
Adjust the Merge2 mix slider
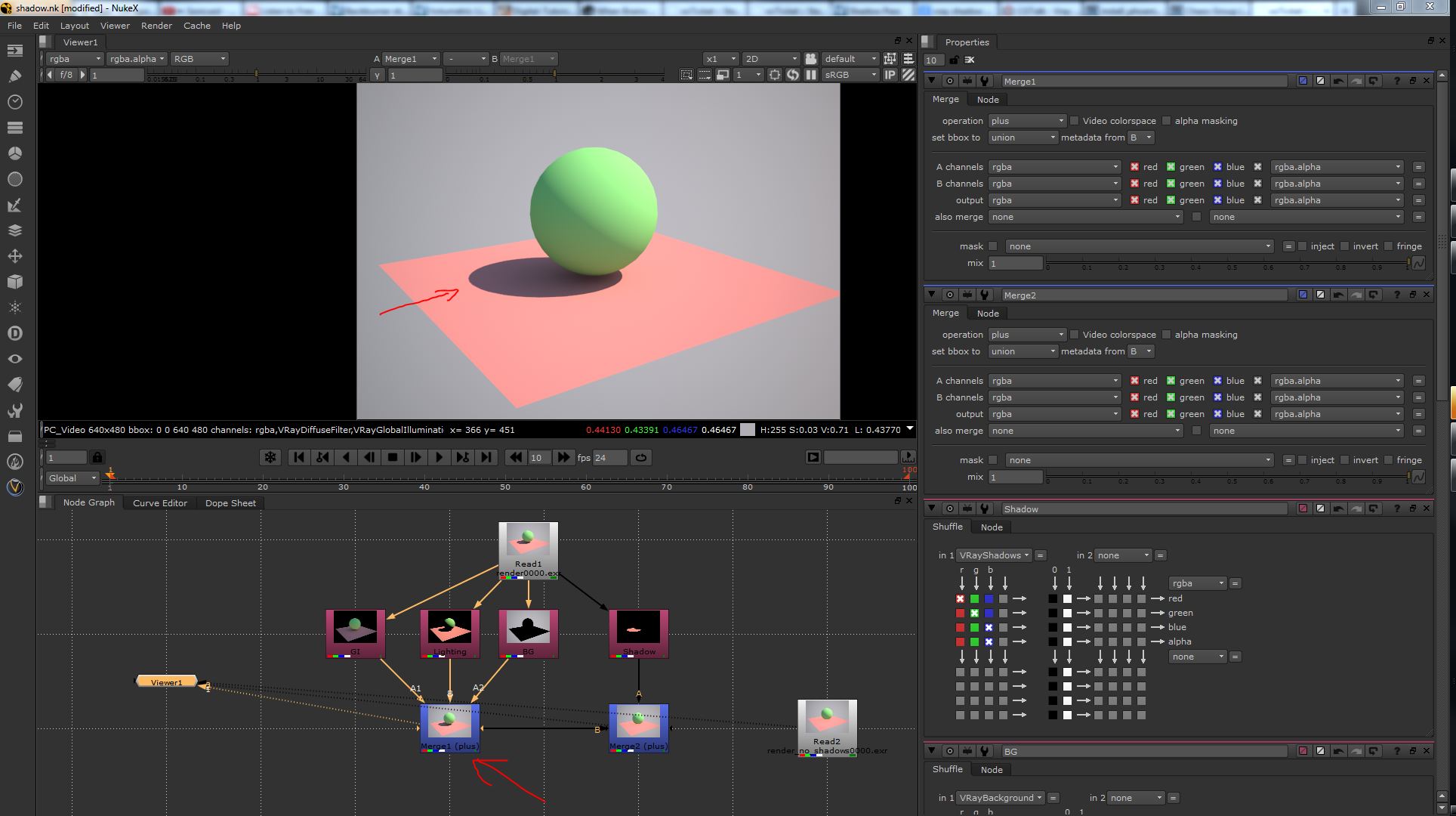pos(1227,477)
